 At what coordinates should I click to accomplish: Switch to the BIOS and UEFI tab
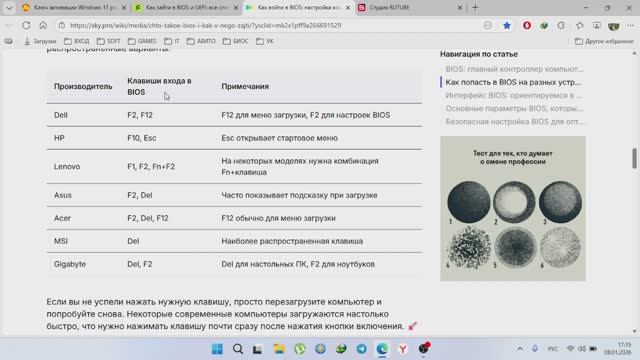[187, 7]
